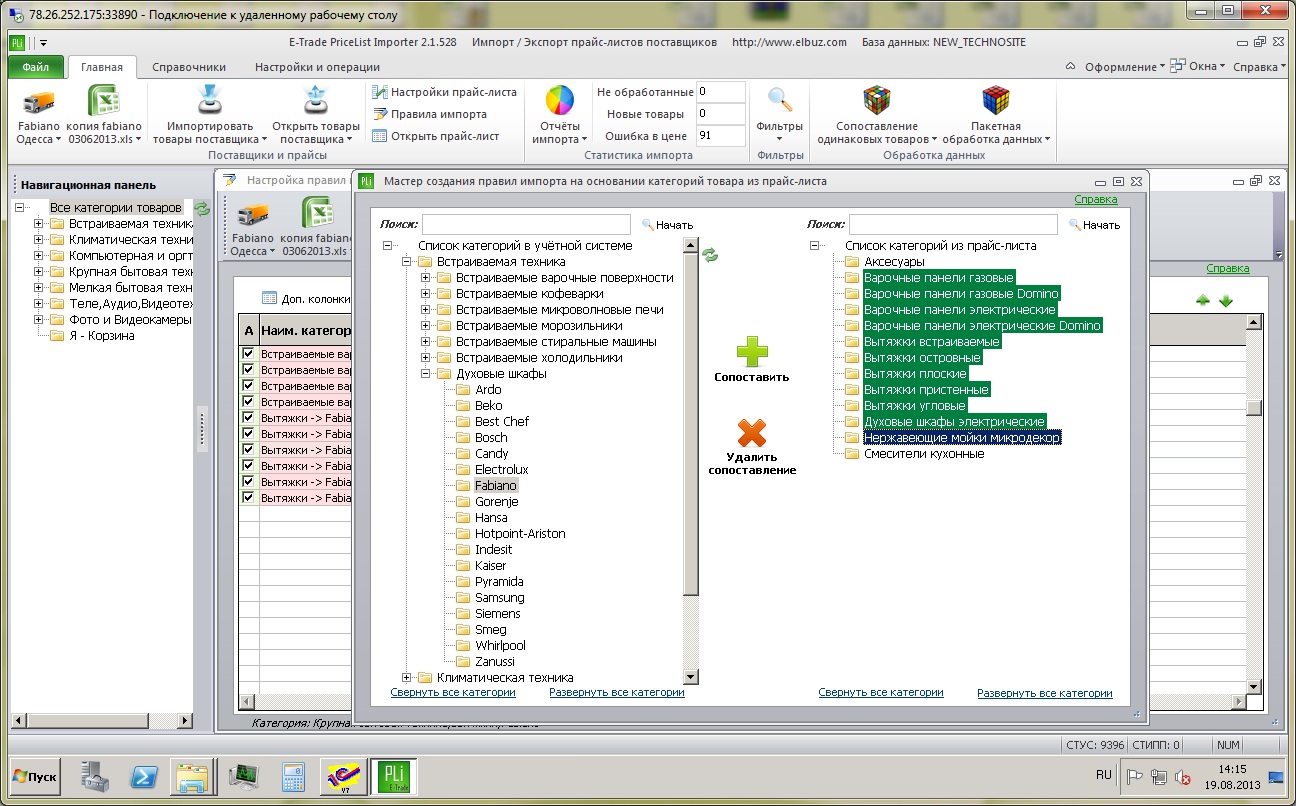Click the left Поиск input field
Screen dimensions: 1296x806
pyautogui.click(x=526, y=225)
